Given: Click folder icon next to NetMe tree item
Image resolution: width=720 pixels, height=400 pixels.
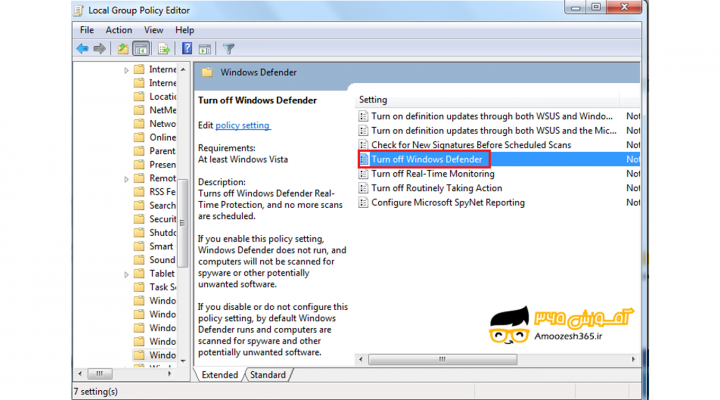Looking at the screenshot, I should pos(139,110).
